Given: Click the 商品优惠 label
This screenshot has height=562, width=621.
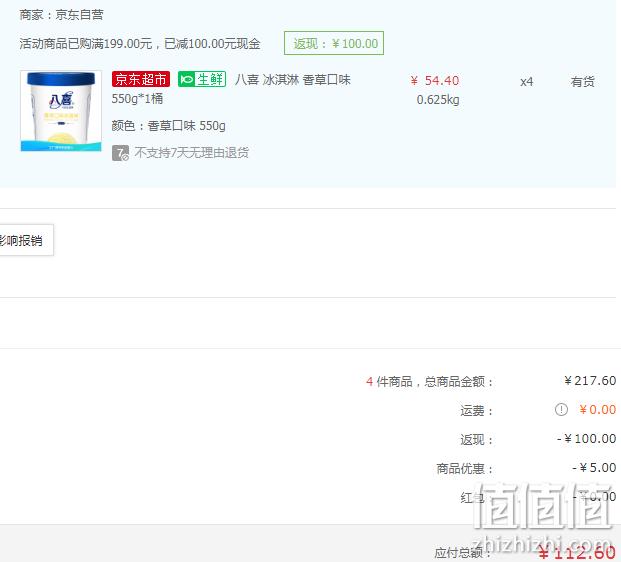Looking at the screenshot, I should [465, 469].
